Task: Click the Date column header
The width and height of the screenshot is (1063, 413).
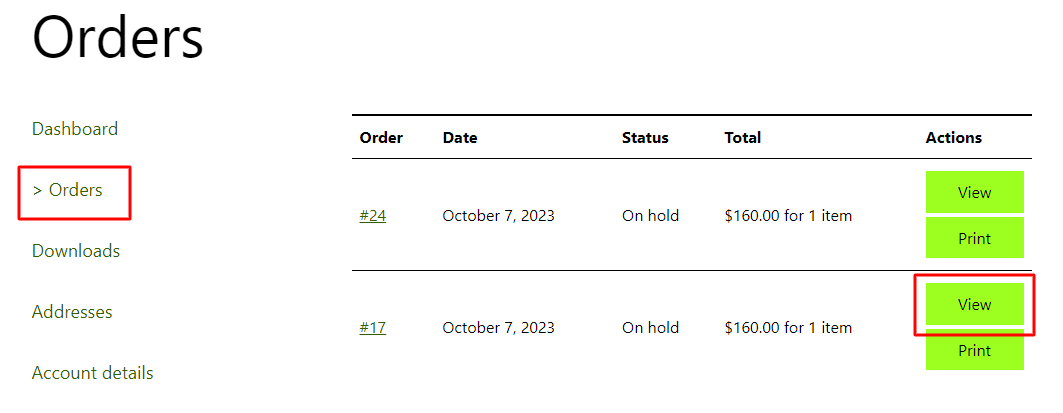Action: [x=460, y=138]
